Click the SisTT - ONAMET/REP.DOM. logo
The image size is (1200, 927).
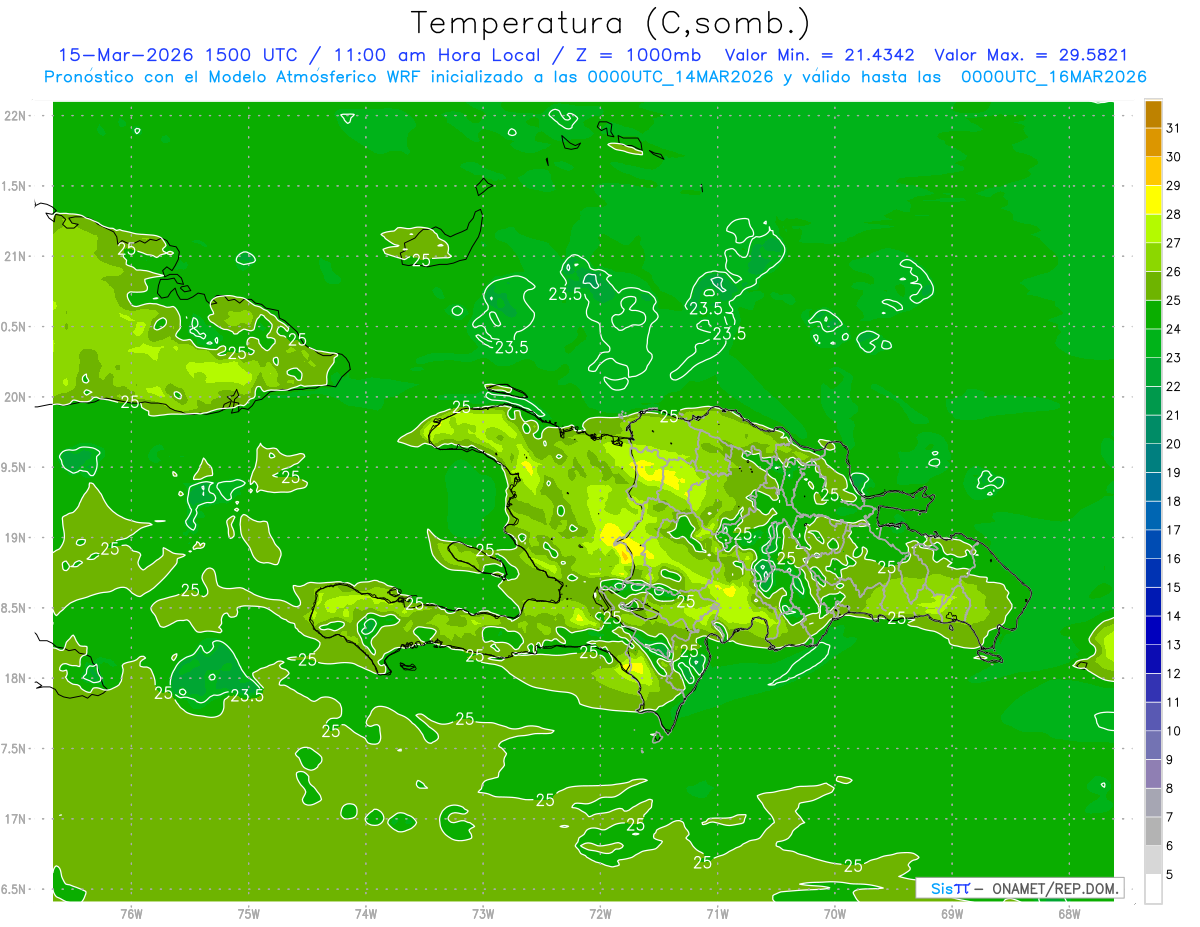click(x=1019, y=888)
